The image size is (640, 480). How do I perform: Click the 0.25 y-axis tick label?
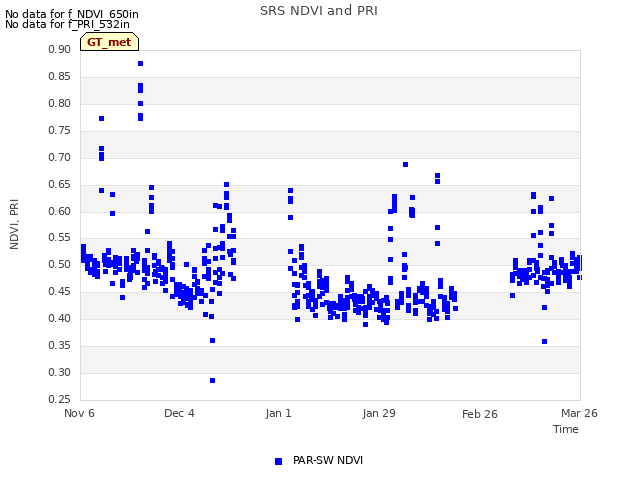(59, 399)
